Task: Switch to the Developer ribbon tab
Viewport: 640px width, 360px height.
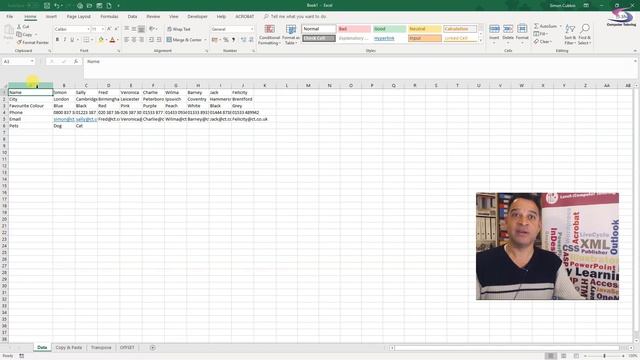Action: (197, 17)
